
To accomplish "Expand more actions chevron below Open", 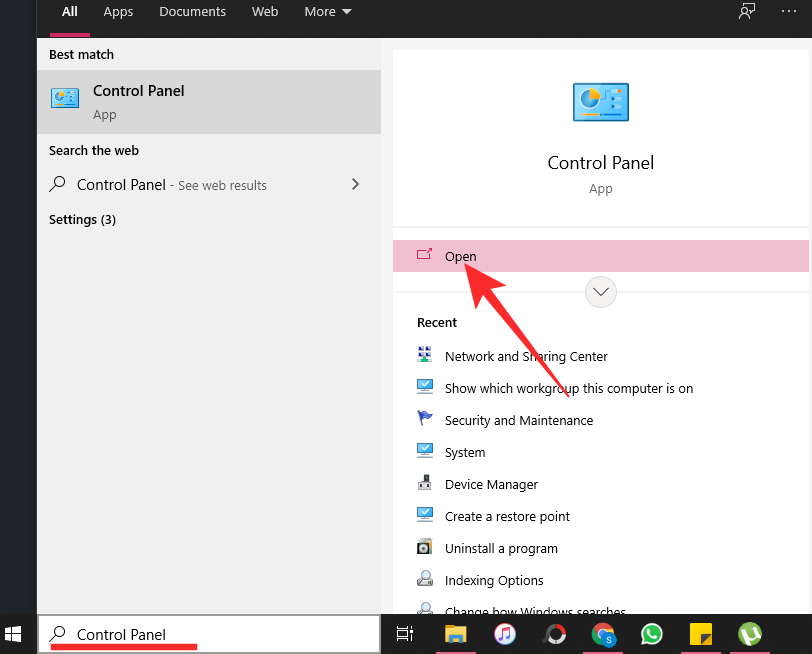I will (x=601, y=292).
